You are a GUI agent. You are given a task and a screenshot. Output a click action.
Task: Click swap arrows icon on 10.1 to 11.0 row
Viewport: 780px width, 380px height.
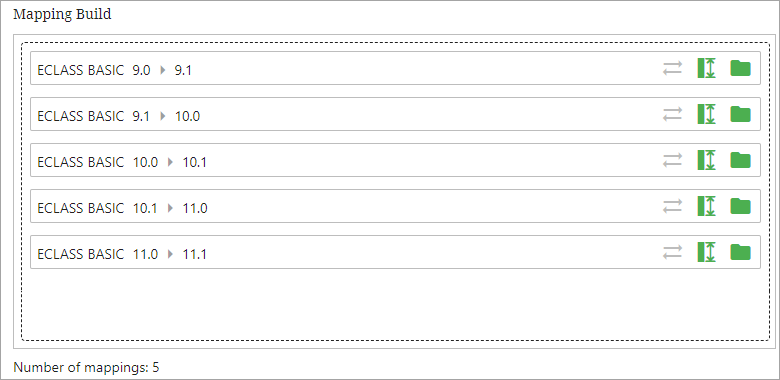[x=672, y=207]
